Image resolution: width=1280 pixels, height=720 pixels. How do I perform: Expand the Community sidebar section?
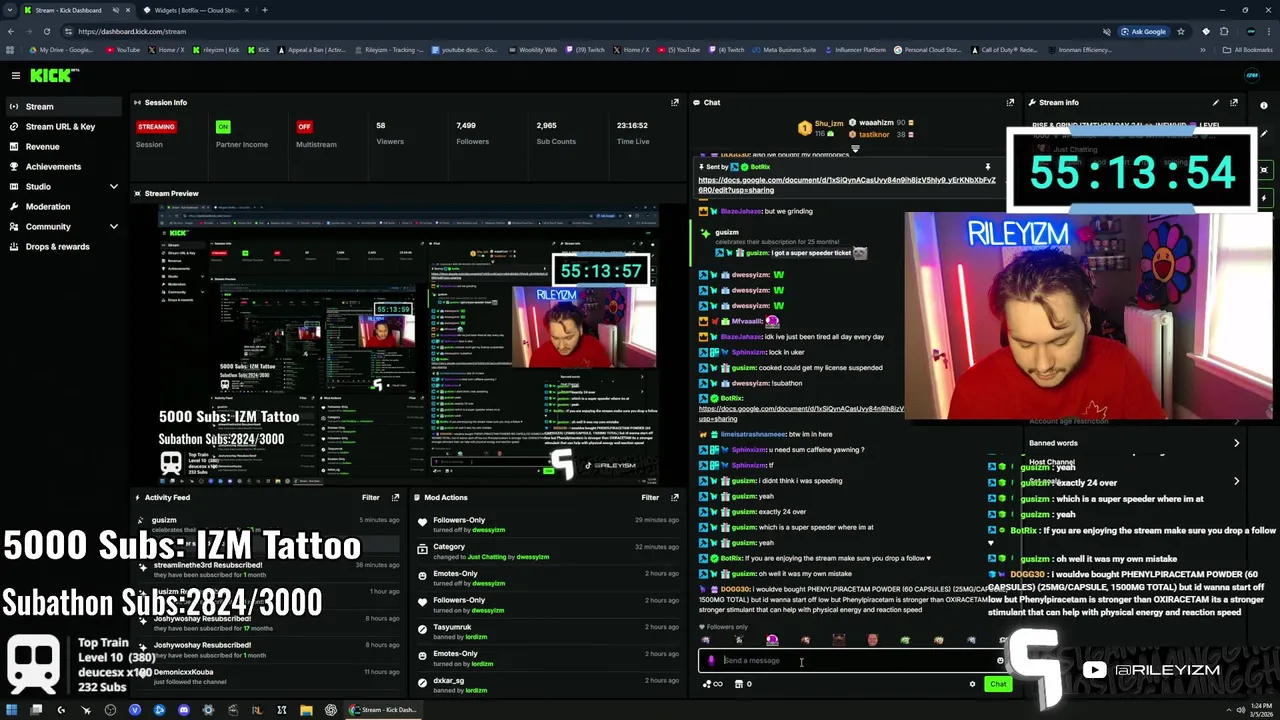[113, 226]
